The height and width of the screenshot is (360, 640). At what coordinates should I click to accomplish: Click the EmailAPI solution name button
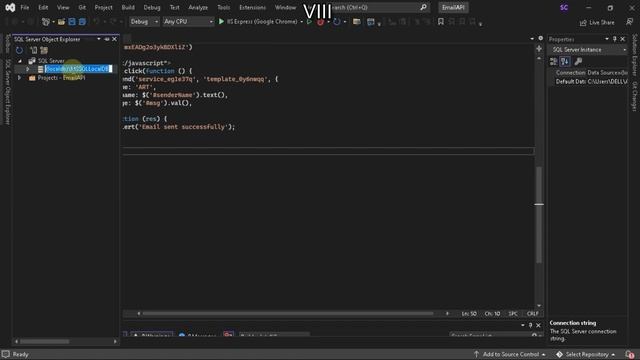coord(453,7)
